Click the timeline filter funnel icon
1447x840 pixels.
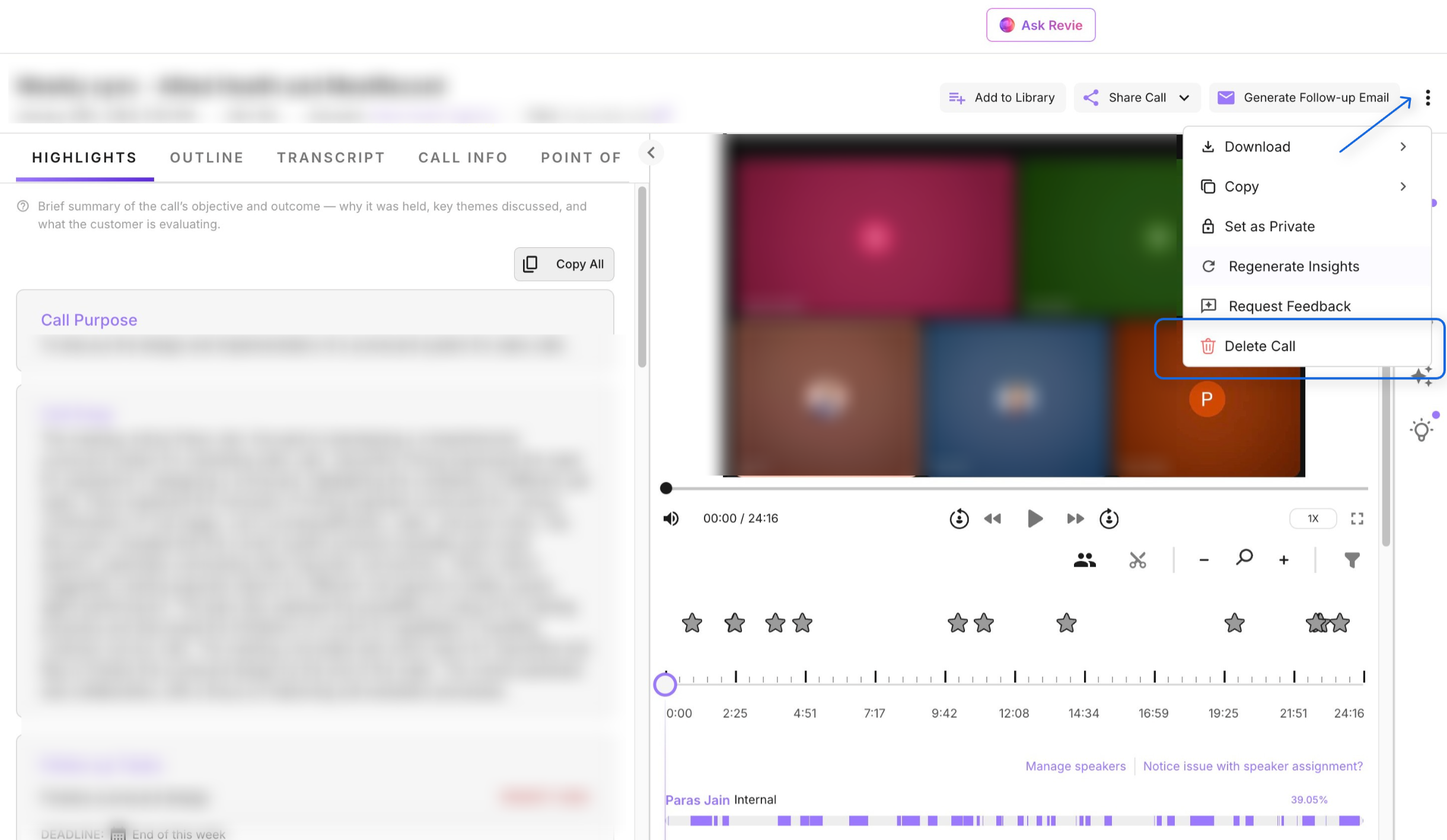pos(1352,560)
